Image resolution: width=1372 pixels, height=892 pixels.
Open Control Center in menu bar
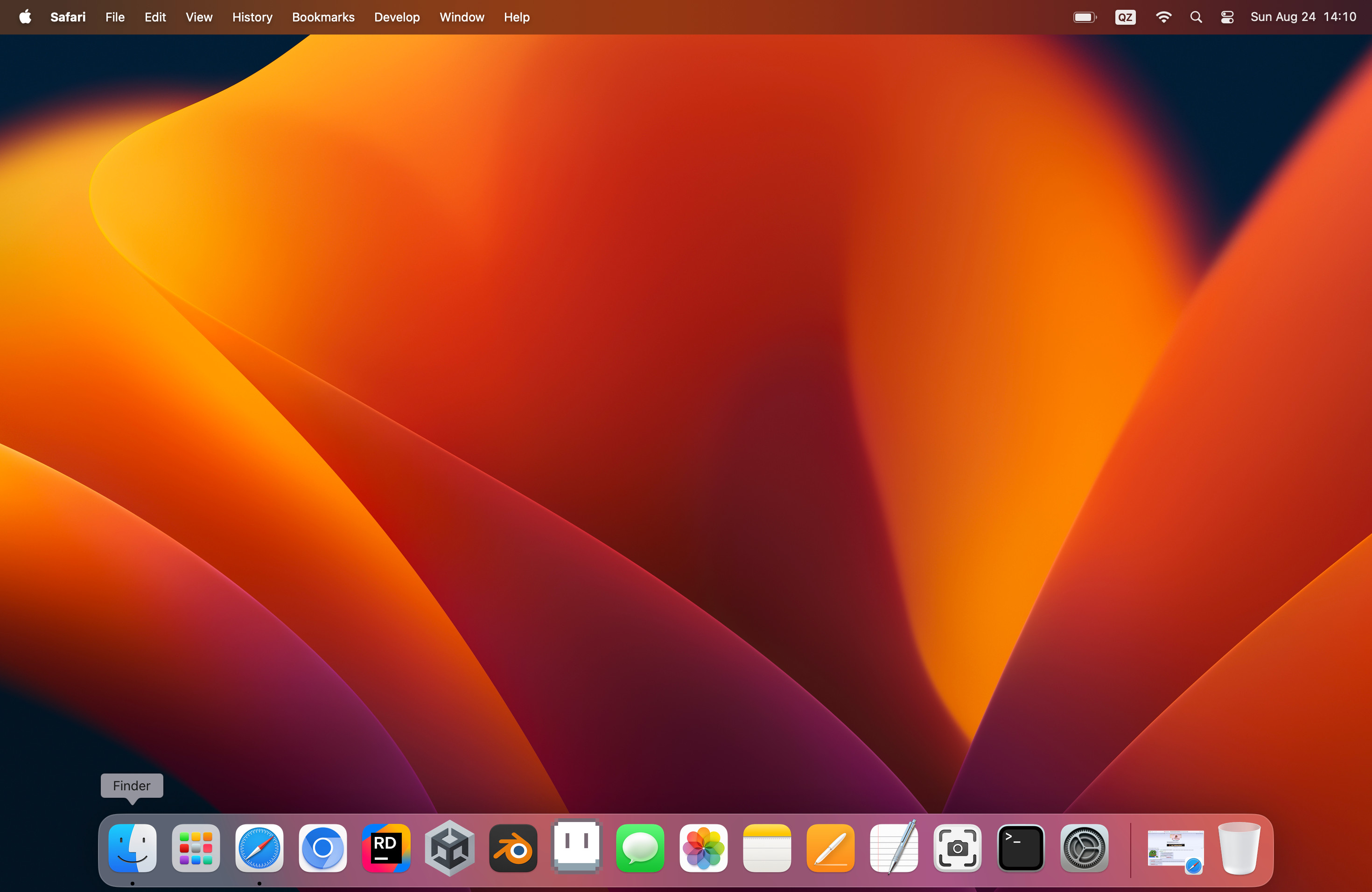pyautogui.click(x=1227, y=17)
